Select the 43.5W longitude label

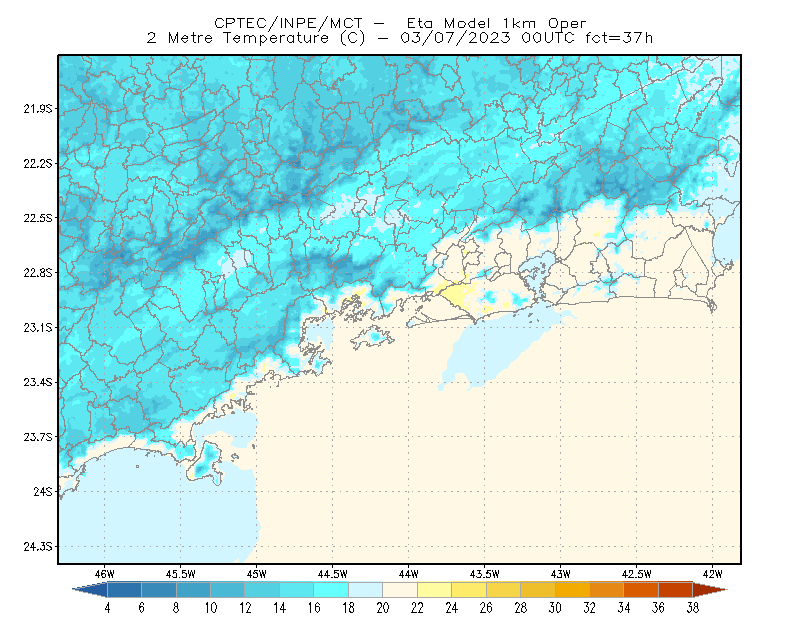485,574
